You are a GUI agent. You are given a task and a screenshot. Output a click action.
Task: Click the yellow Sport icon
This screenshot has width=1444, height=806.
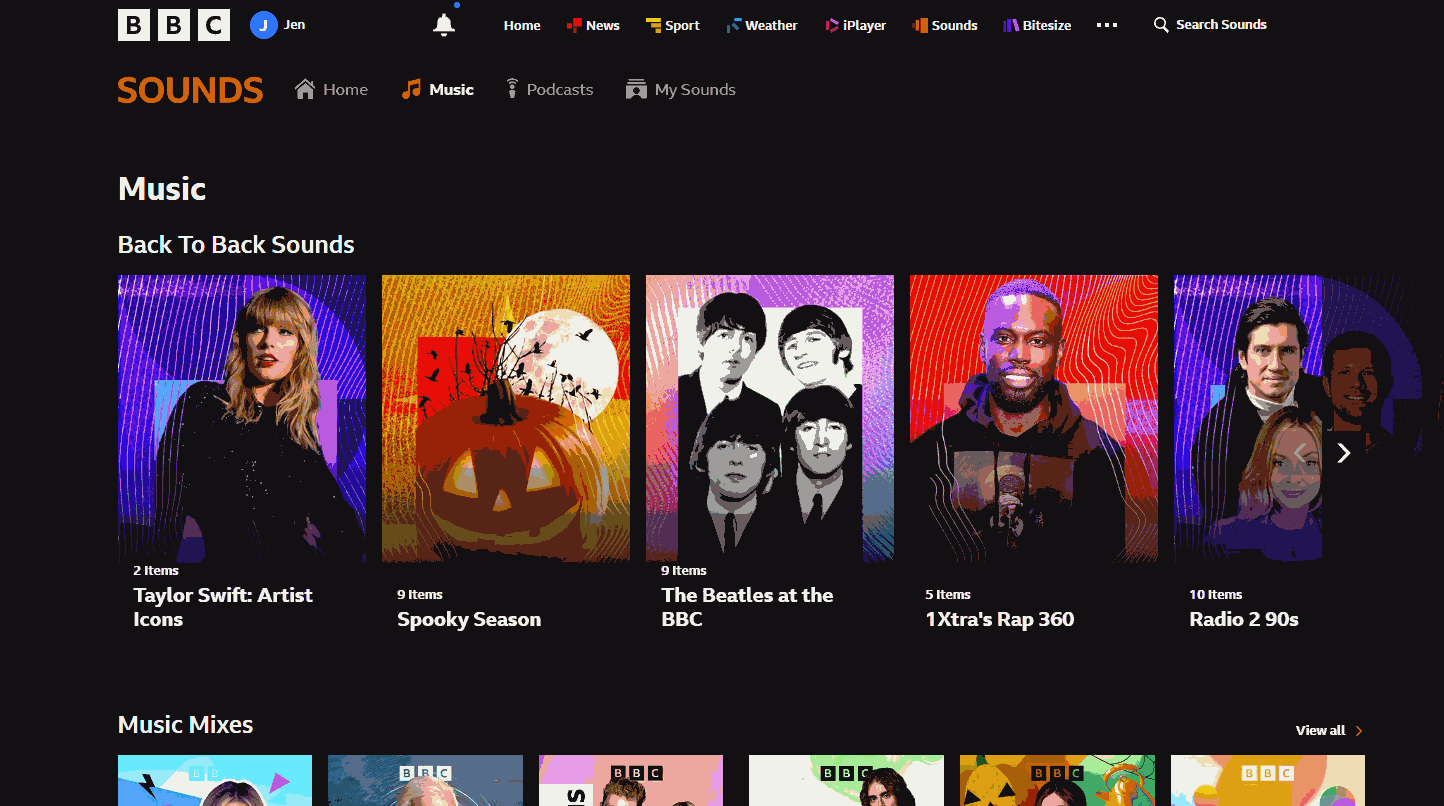(653, 25)
